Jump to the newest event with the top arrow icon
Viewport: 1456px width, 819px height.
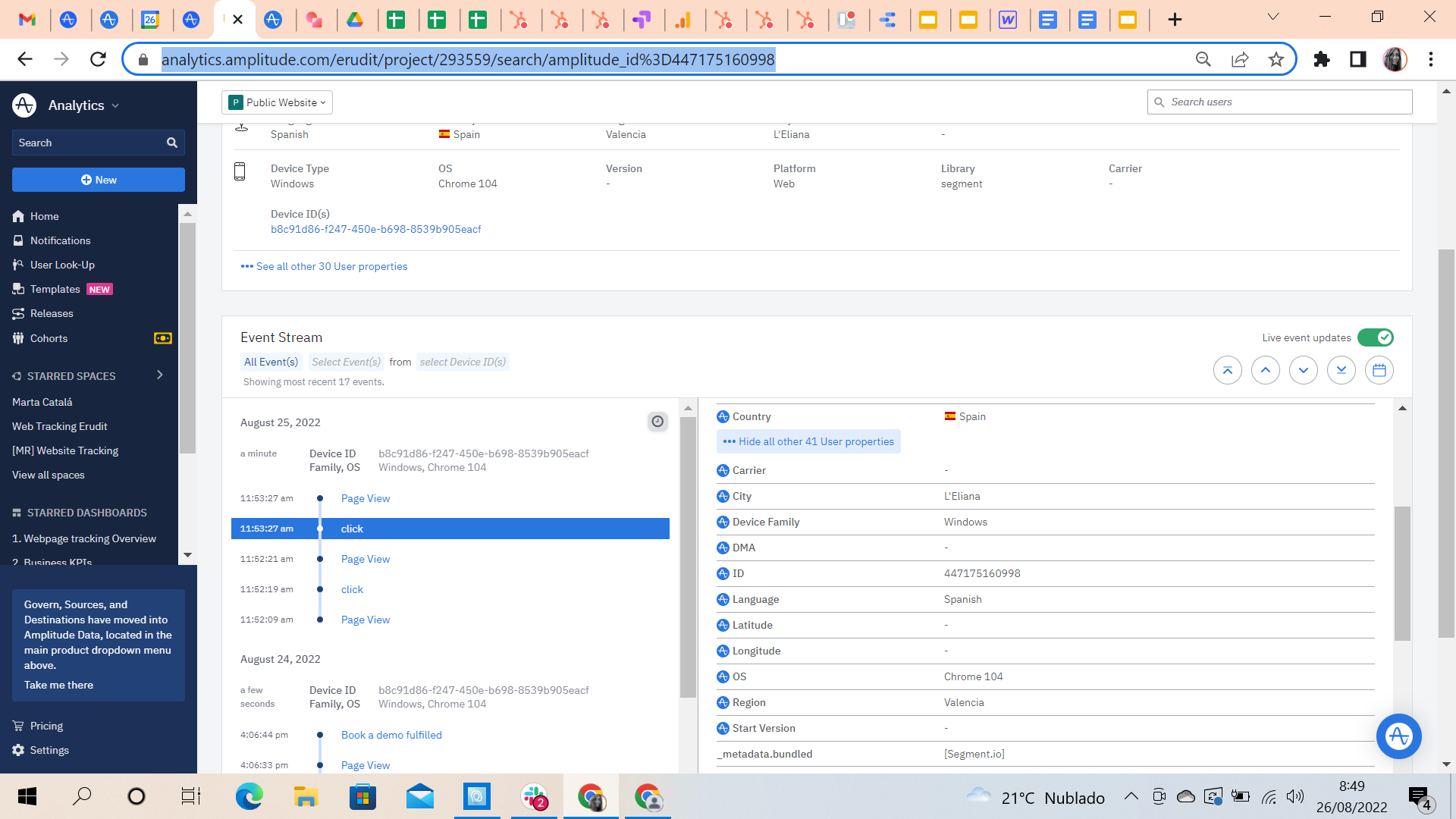pos(1227,370)
